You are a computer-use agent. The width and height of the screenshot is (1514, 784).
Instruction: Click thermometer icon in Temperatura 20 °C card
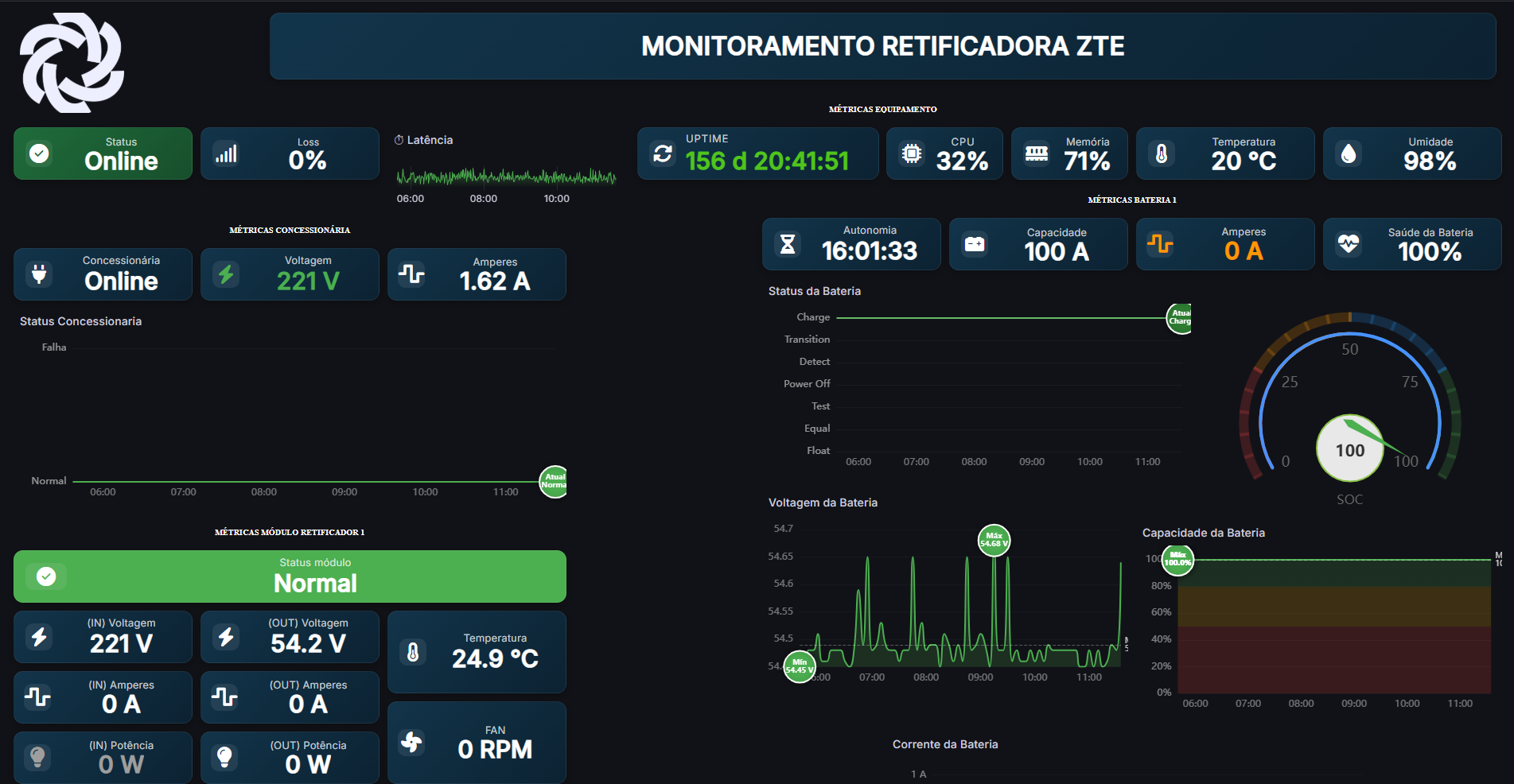(x=1162, y=153)
